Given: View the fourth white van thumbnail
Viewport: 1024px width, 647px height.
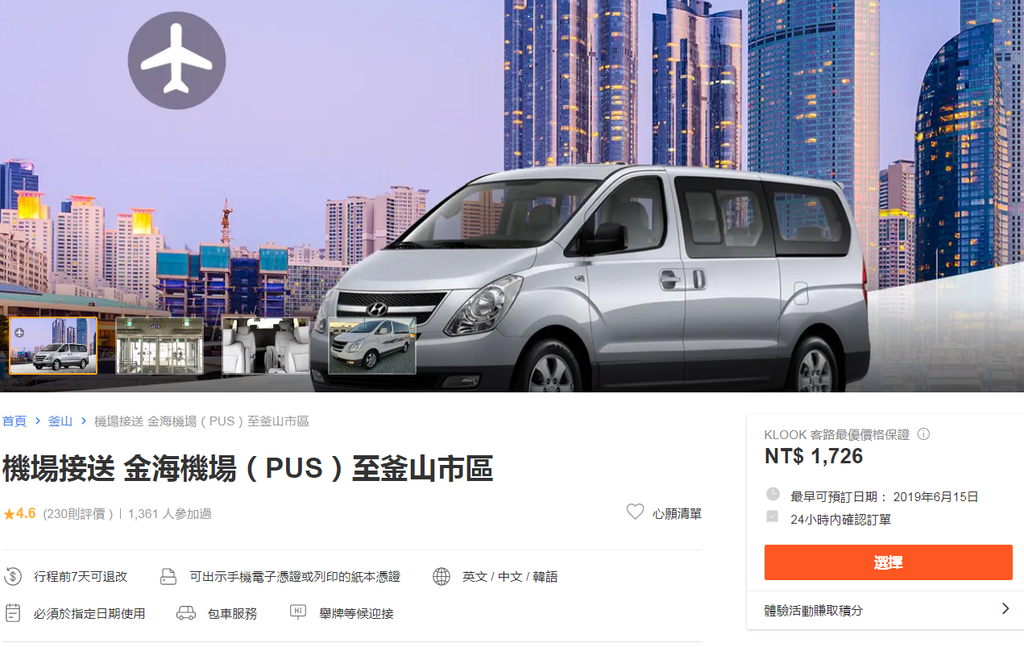Looking at the screenshot, I should pos(372,346).
